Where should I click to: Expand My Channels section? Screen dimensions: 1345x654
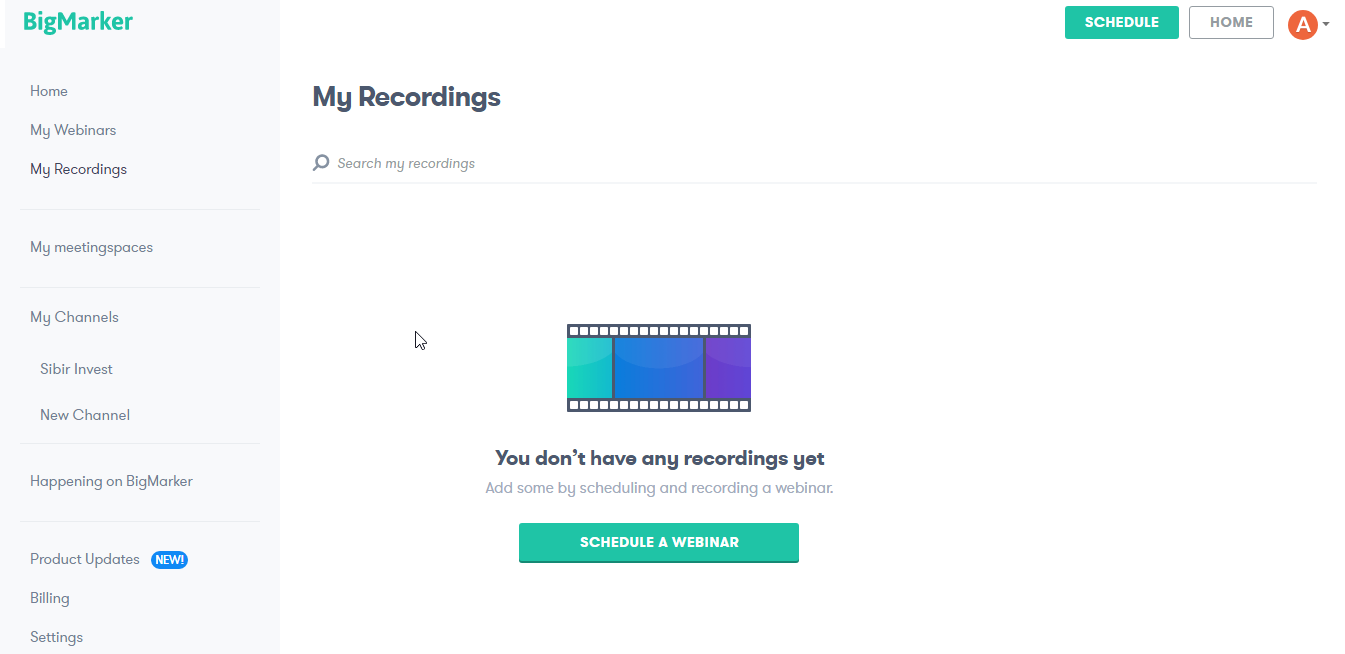pos(74,317)
